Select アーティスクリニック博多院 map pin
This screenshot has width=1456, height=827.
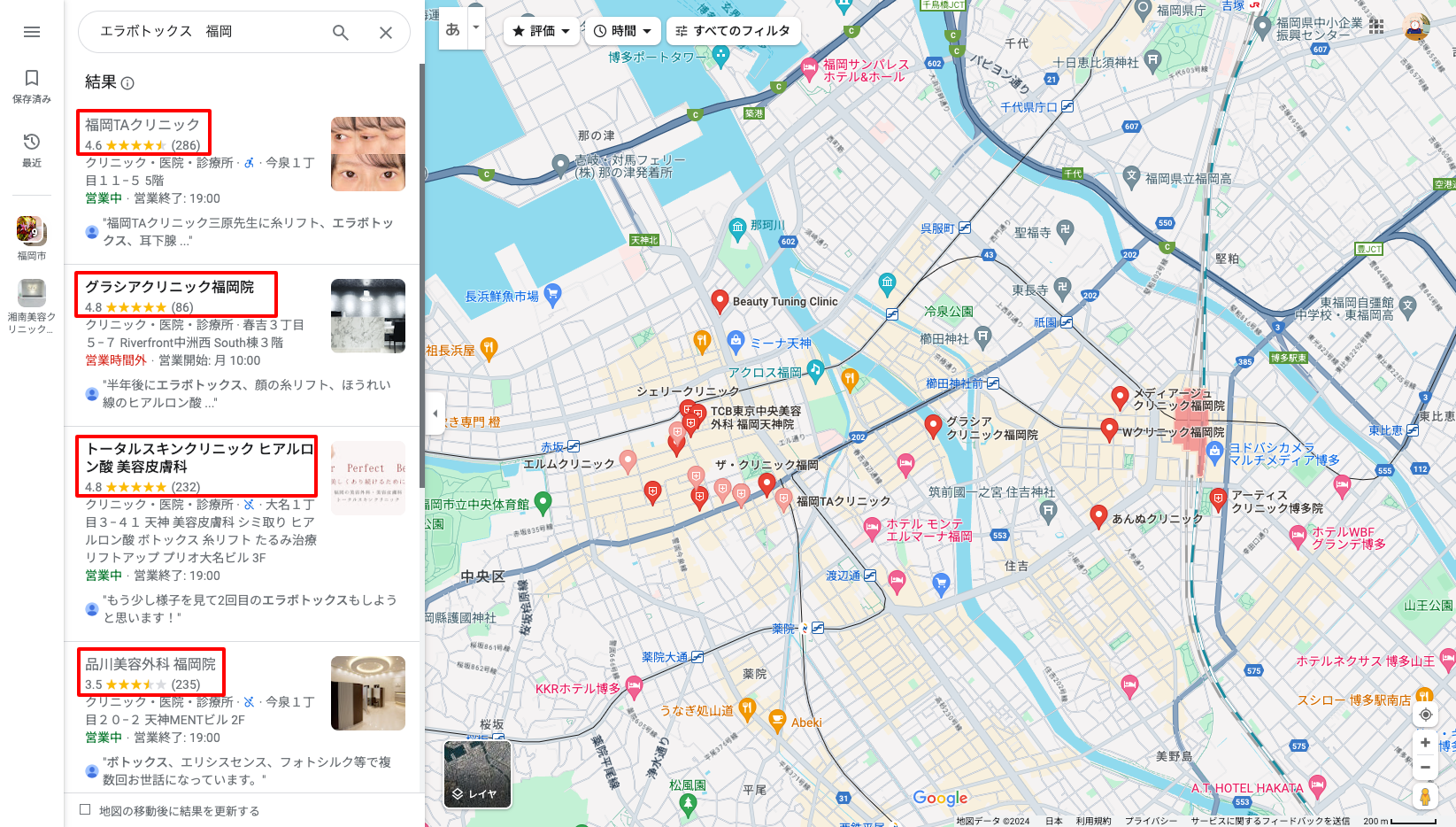pyautogui.click(x=1219, y=499)
